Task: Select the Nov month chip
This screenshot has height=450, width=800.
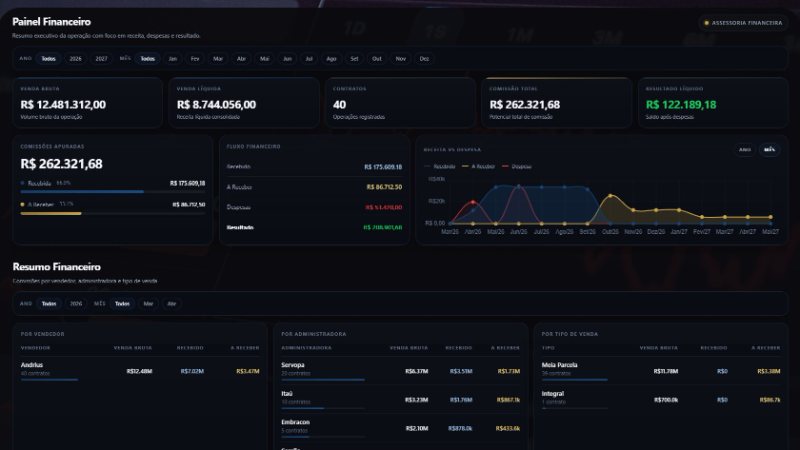Action: click(x=401, y=59)
